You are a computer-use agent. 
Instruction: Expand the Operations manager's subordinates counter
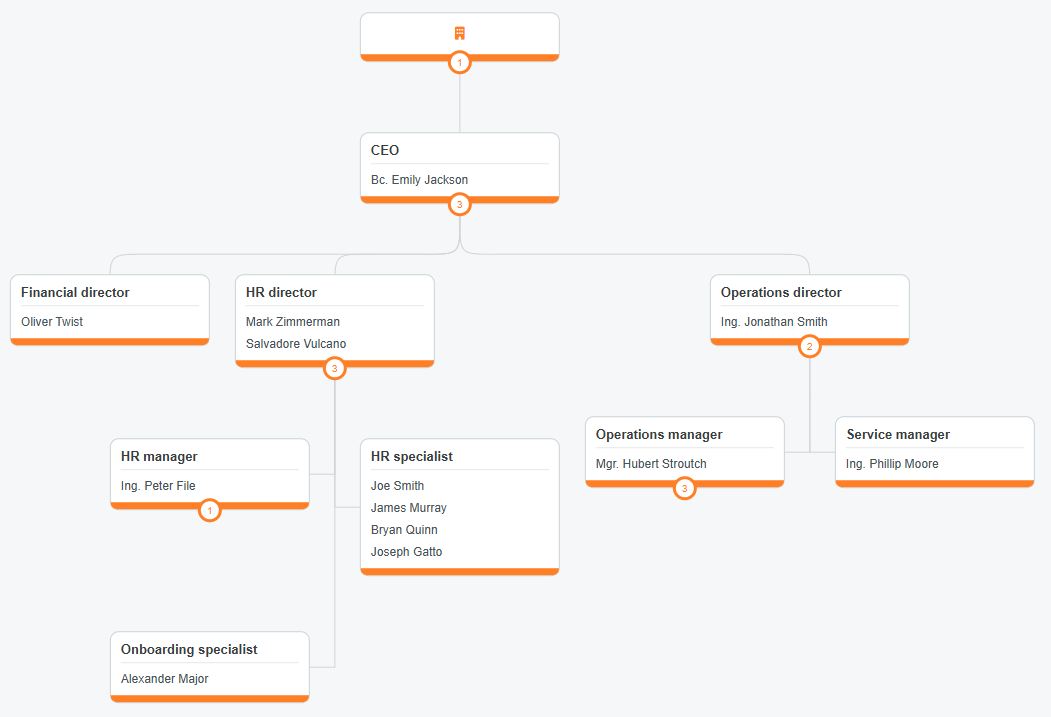[x=685, y=489]
